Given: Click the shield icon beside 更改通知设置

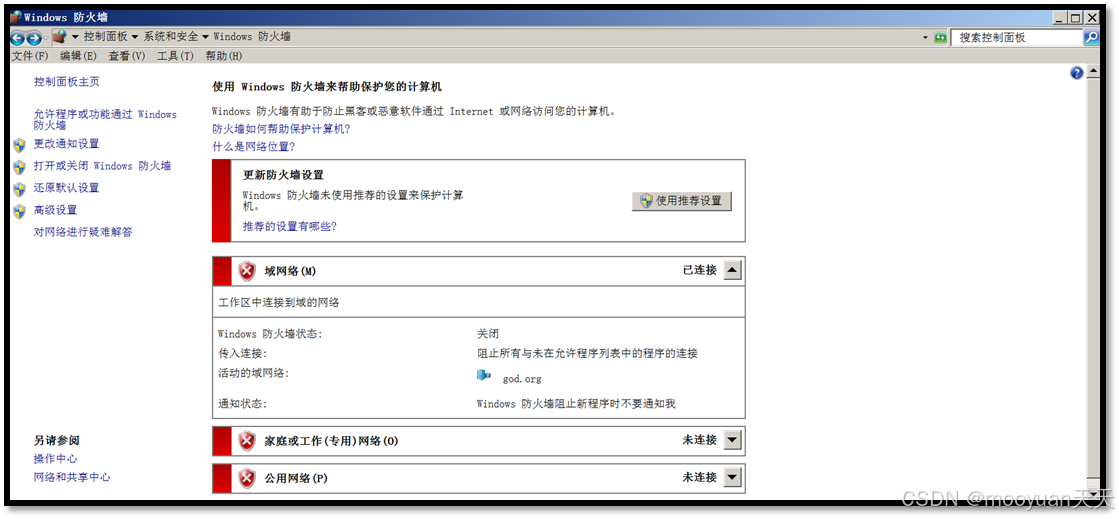Looking at the screenshot, I should [19, 145].
